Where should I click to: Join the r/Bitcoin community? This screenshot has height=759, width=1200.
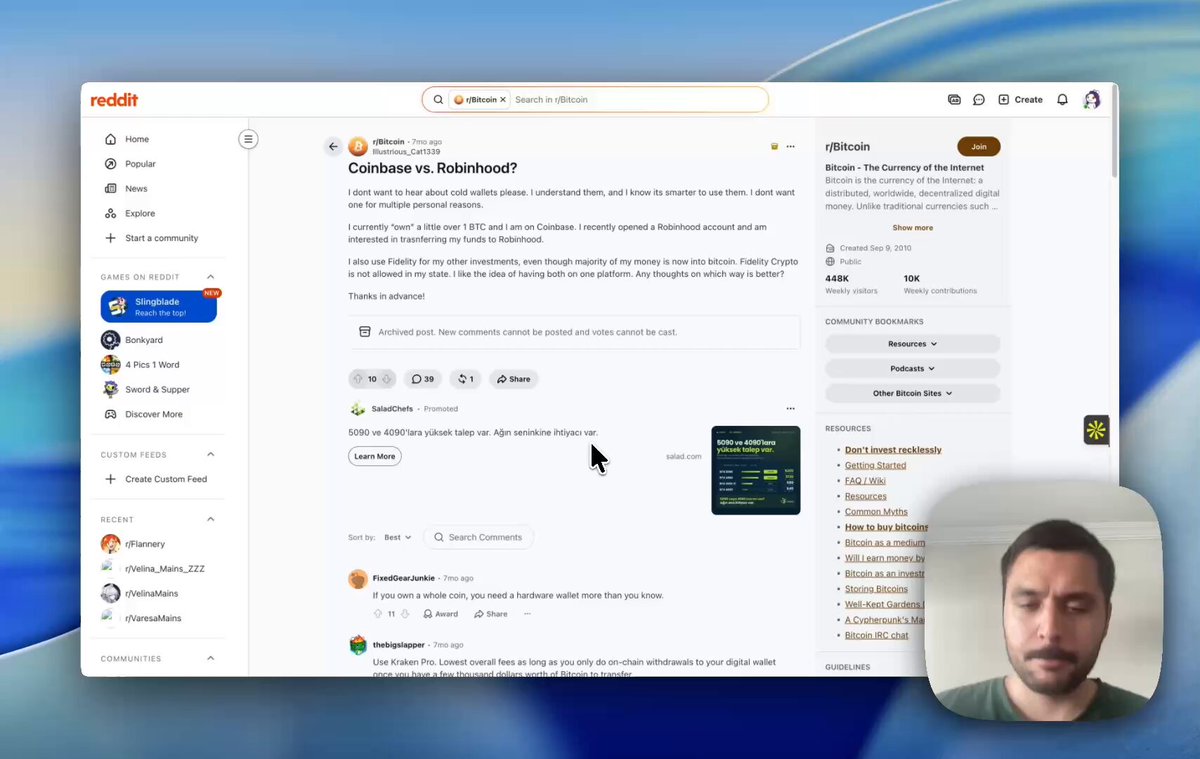click(x=979, y=147)
